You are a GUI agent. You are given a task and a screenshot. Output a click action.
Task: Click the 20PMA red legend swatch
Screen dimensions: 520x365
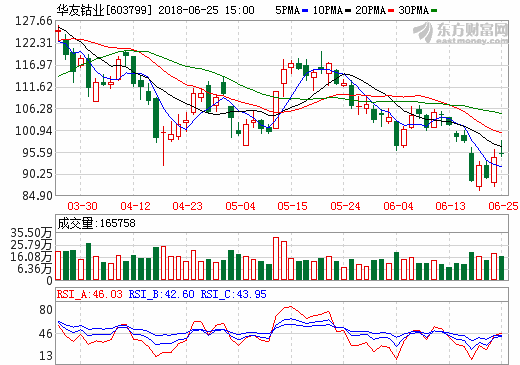point(391,11)
